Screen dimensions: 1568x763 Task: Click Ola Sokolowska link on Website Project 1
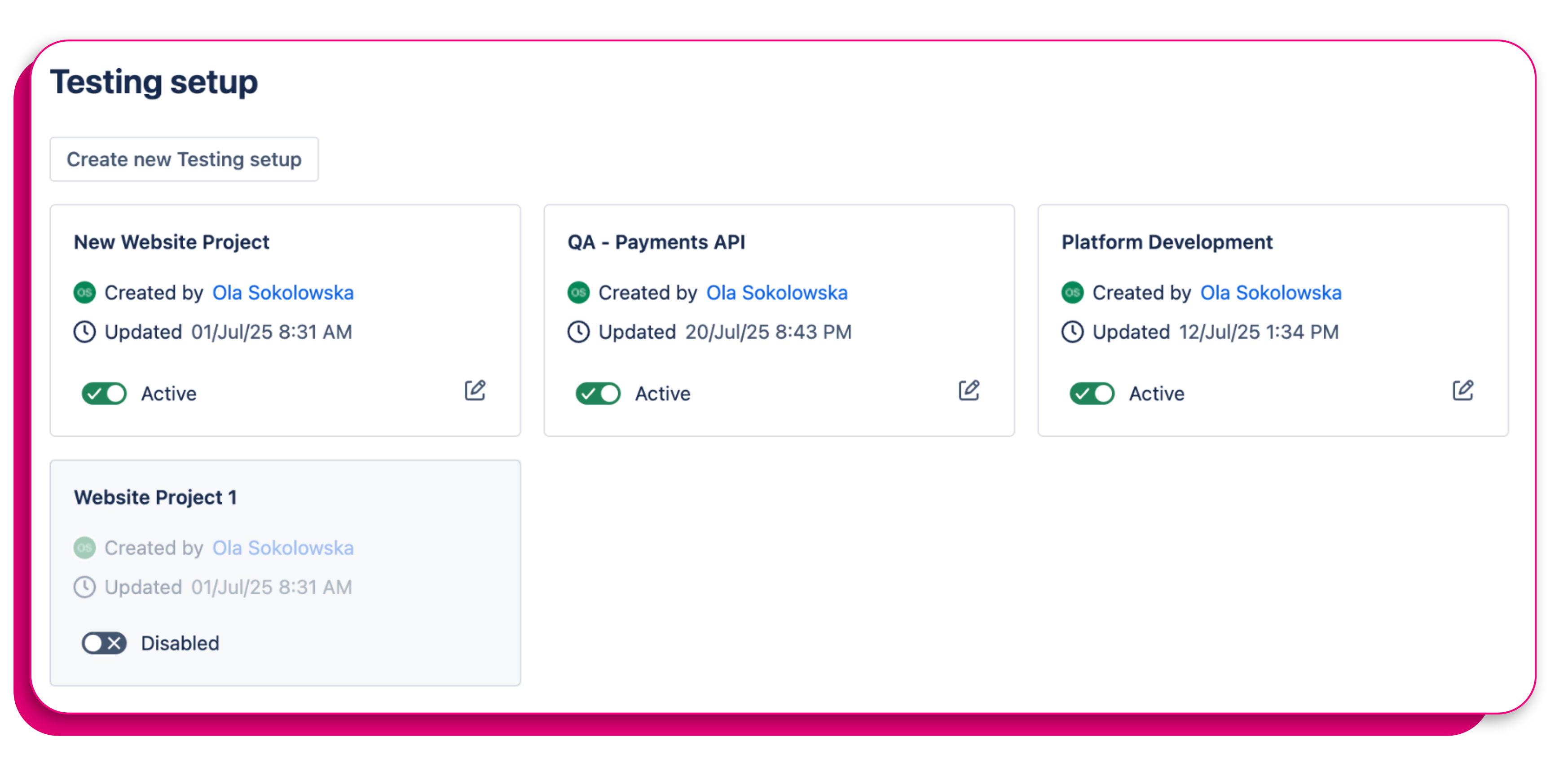click(x=283, y=548)
